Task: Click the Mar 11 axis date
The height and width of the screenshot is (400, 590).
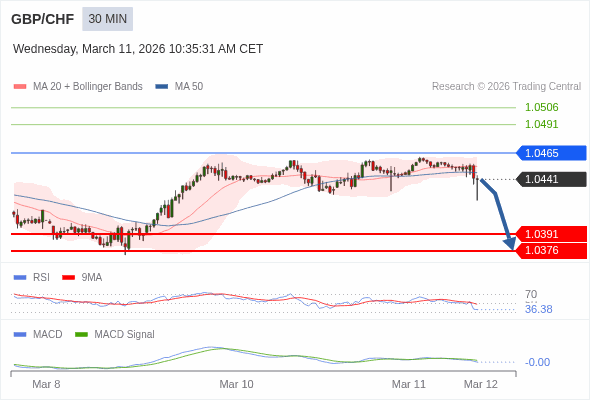Action: tap(409, 384)
